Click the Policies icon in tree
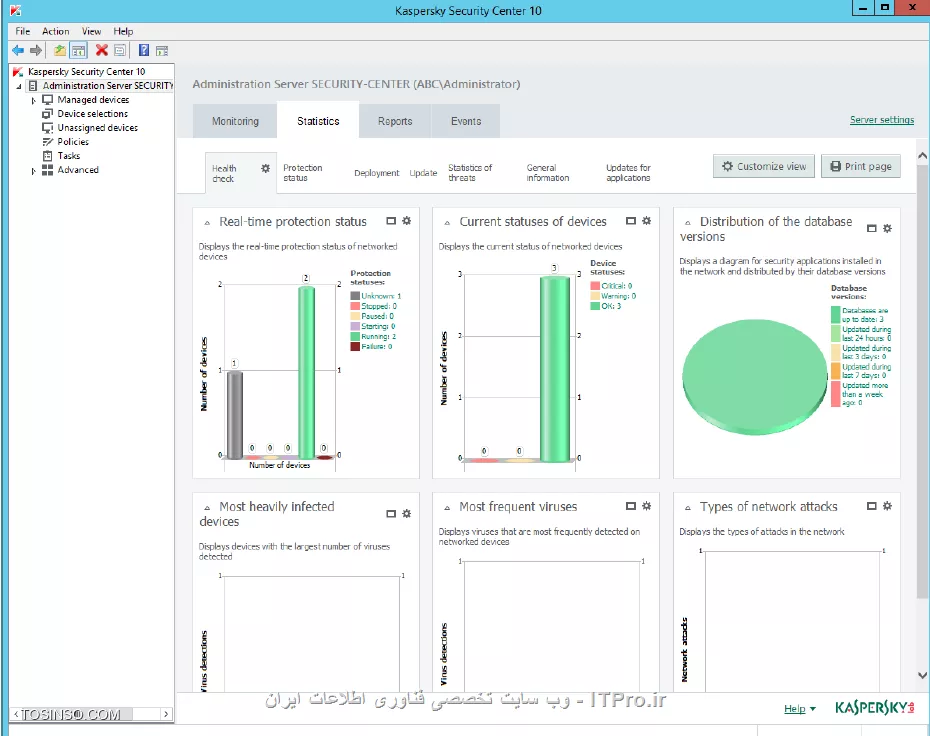Image resolution: width=930 pixels, height=736 pixels. [47, 142]
